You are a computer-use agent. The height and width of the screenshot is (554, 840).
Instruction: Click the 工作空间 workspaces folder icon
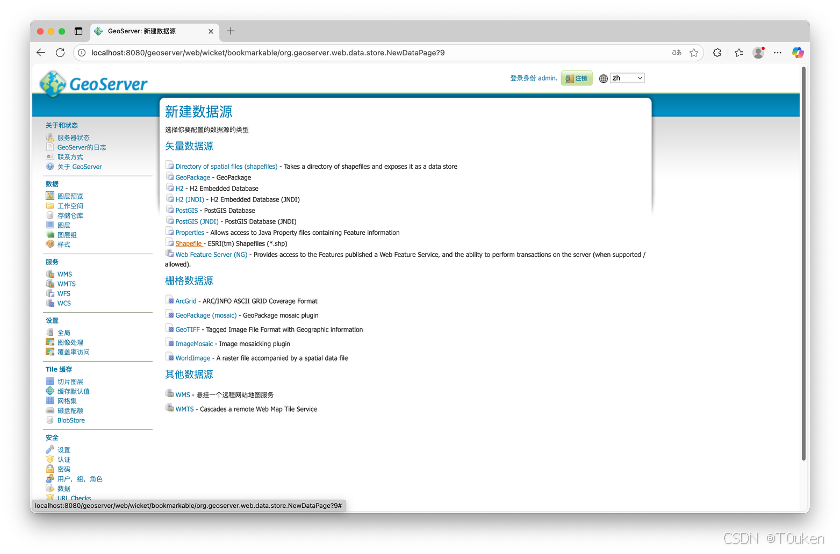click(50, 206)
